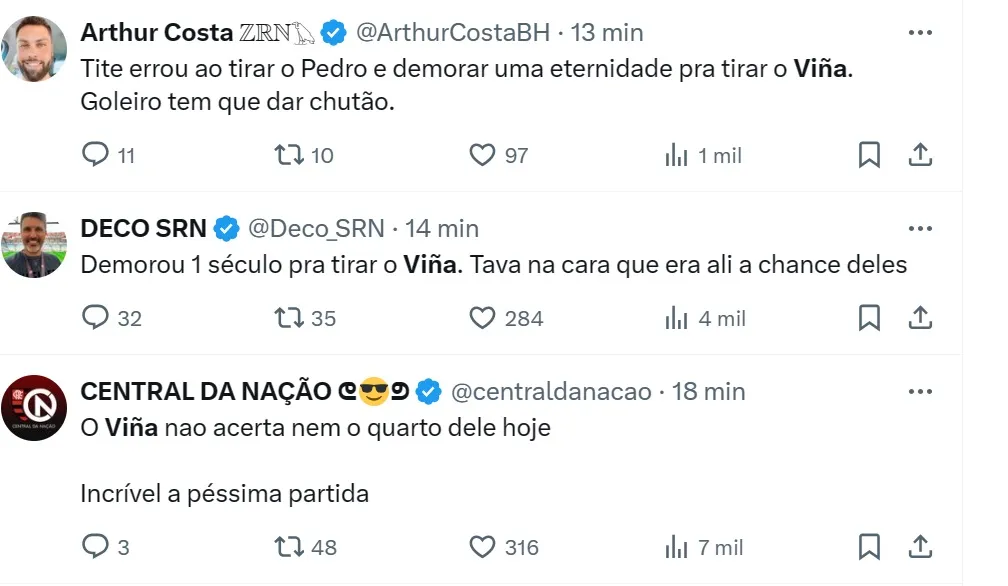Open more options on Arthur Costa's tweet
Image resolution: width=1008 pixels, height=586 pixels.
(x=920, y=33)
